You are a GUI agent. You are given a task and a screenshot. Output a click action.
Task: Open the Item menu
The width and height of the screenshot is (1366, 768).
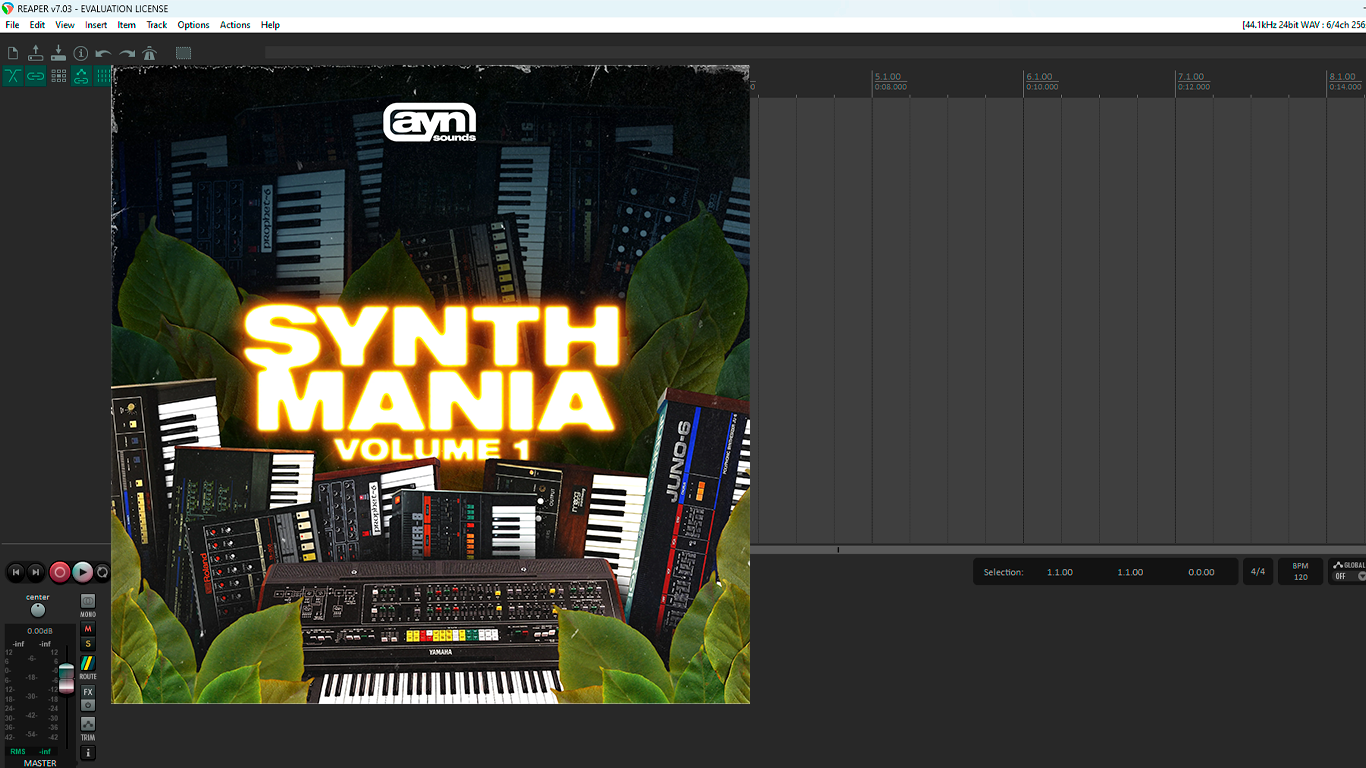pyautogui.click(x=127, y=25)
